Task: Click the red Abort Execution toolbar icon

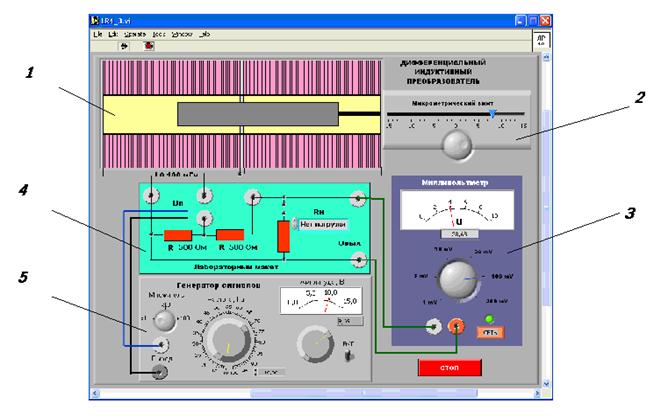Action: pyautogui.click(x=149, y=46)
